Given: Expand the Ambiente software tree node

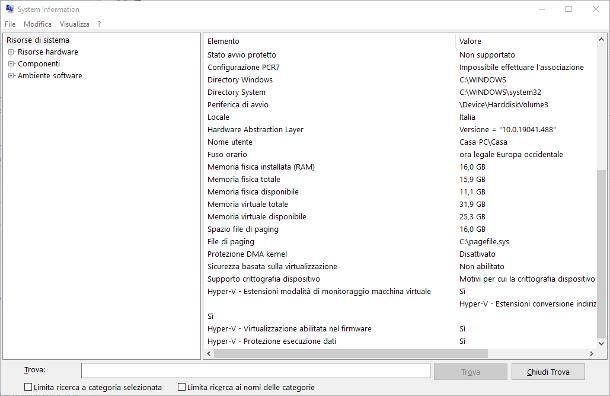Looking at the screenshot, I should pos(11,75).
